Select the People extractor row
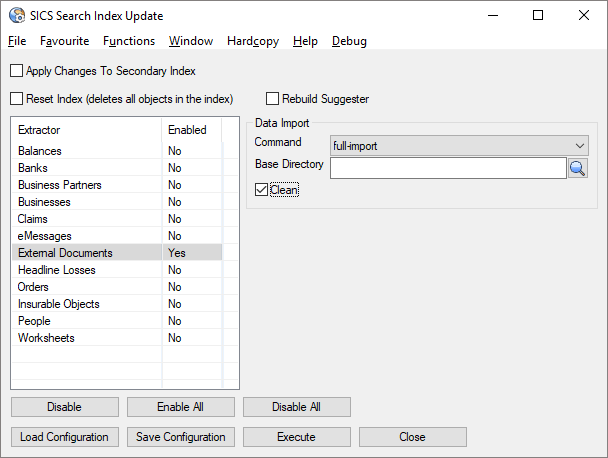Viewport: 608px width, 458px height. (x=117, y=321)
